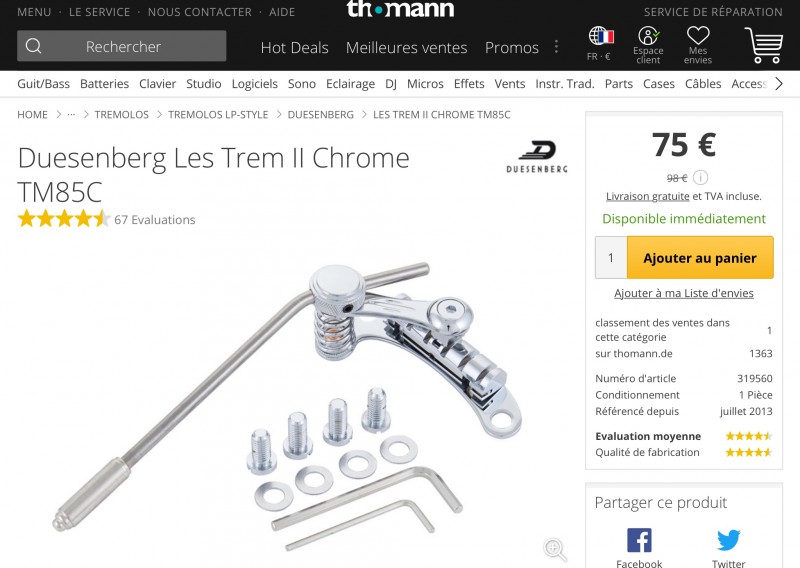The width and height of the screenshot is (800, 568).
Task: Share product on Facebook icon
Action: [639, 540]
